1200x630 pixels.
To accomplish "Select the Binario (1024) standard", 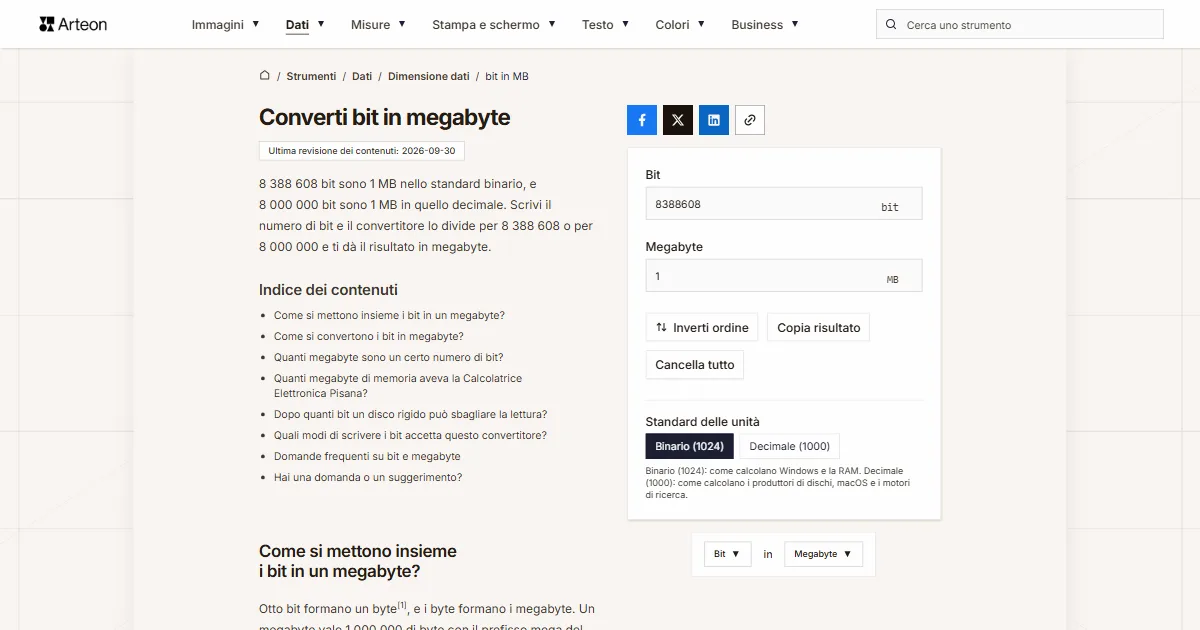I will point(690,446).
